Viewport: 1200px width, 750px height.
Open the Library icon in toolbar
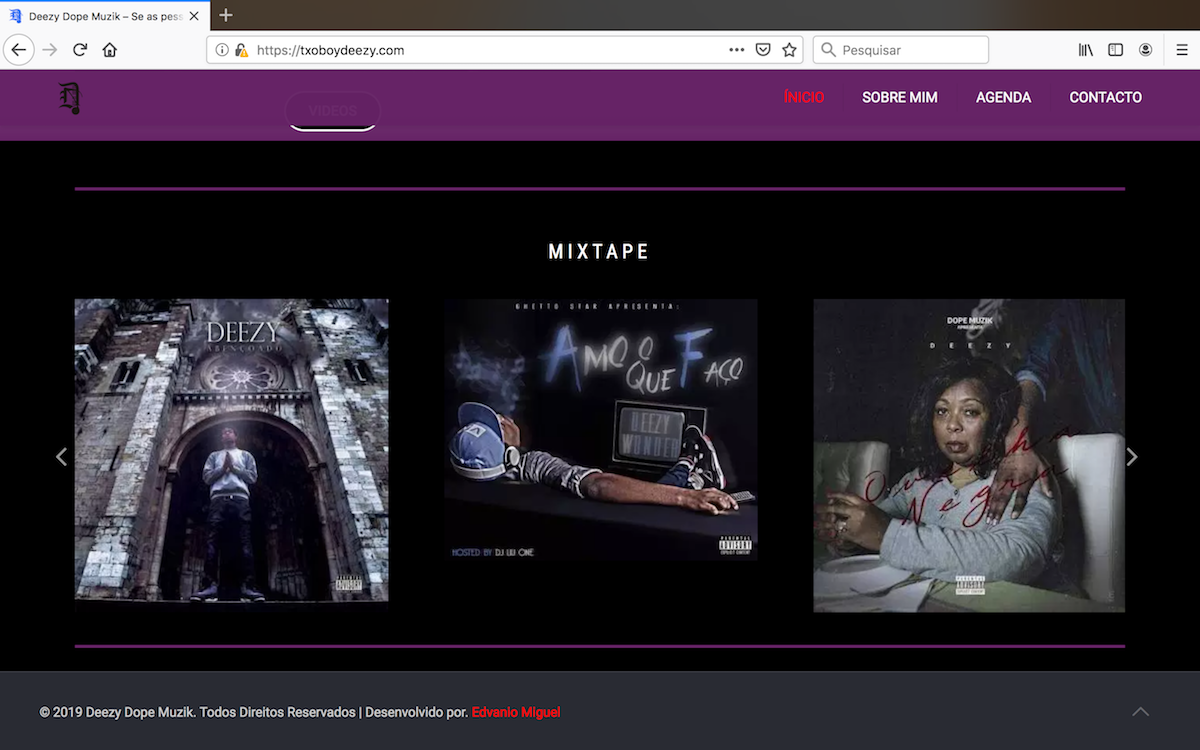point(1086,50)
